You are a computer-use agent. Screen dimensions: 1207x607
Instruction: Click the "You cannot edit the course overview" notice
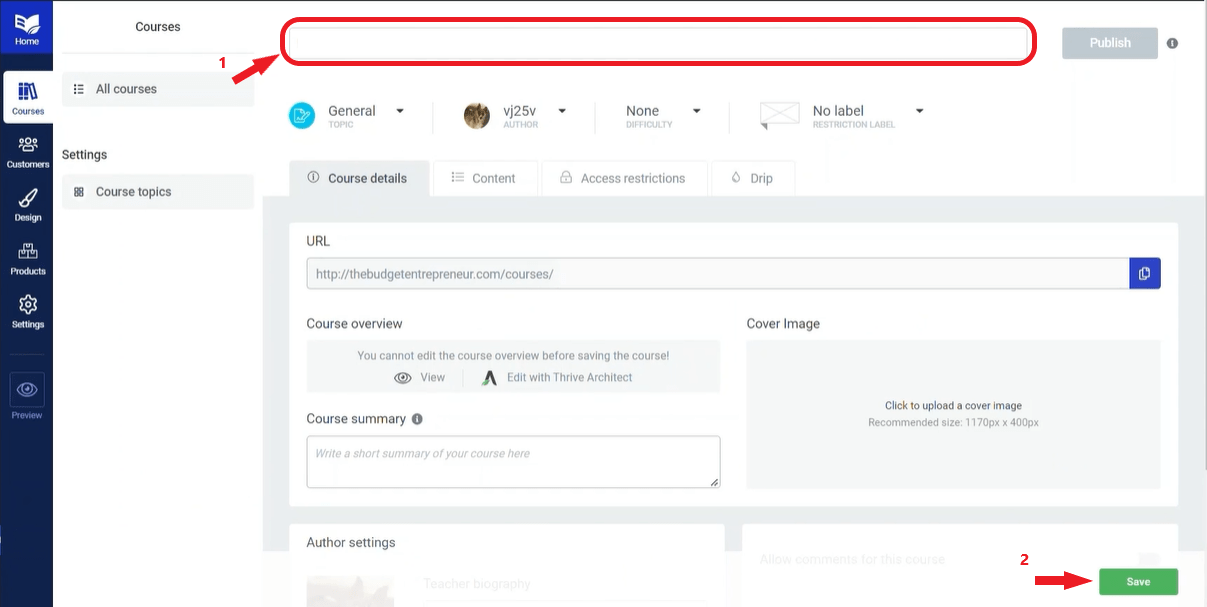click(x=513, y=355)
